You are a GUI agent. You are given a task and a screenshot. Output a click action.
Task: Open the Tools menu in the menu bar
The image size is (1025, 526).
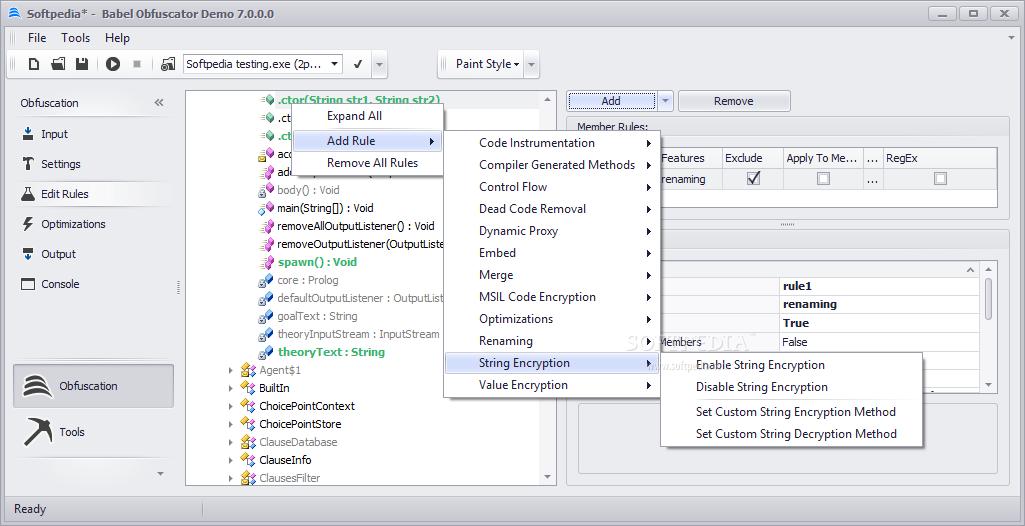click(76, 38)
